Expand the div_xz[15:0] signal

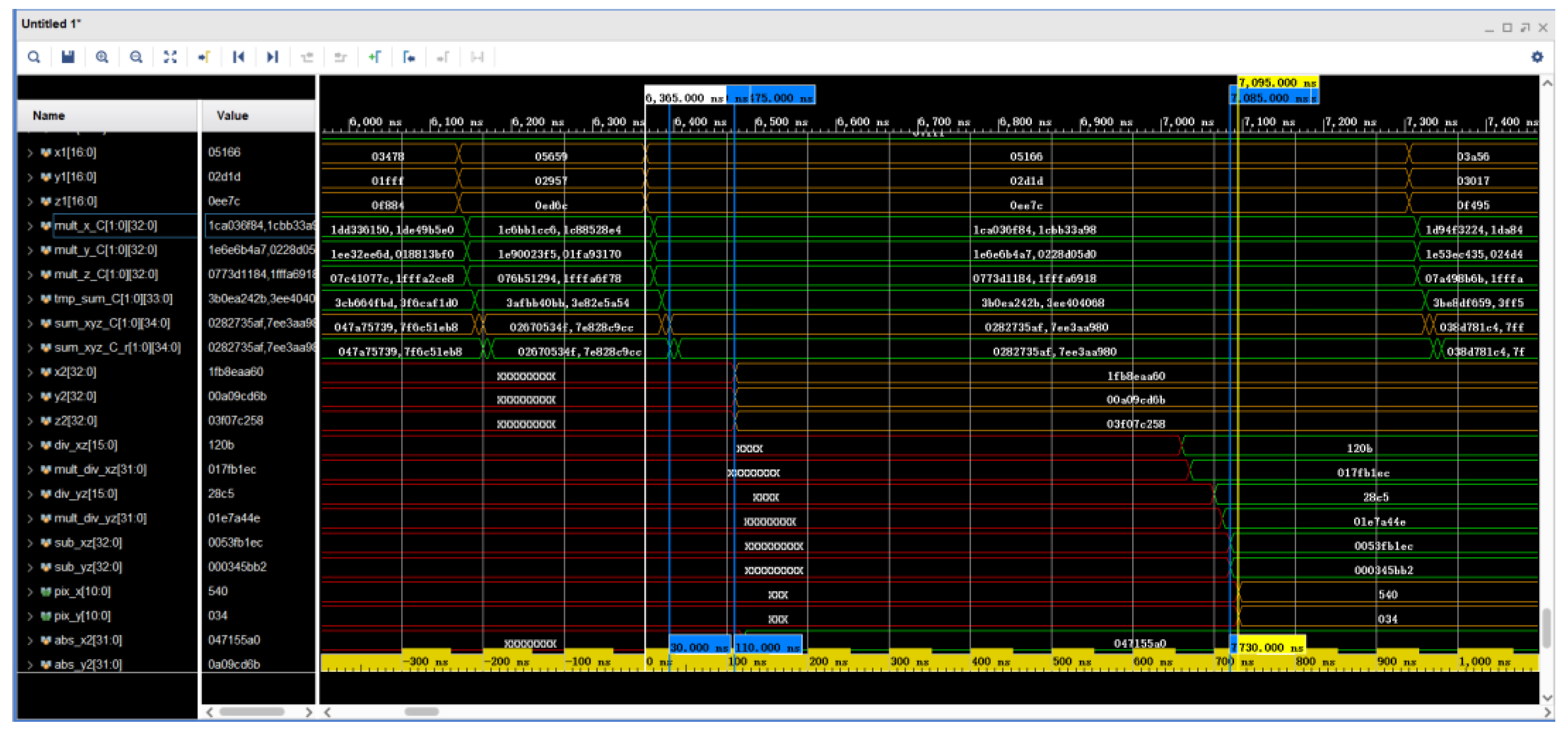30,446
